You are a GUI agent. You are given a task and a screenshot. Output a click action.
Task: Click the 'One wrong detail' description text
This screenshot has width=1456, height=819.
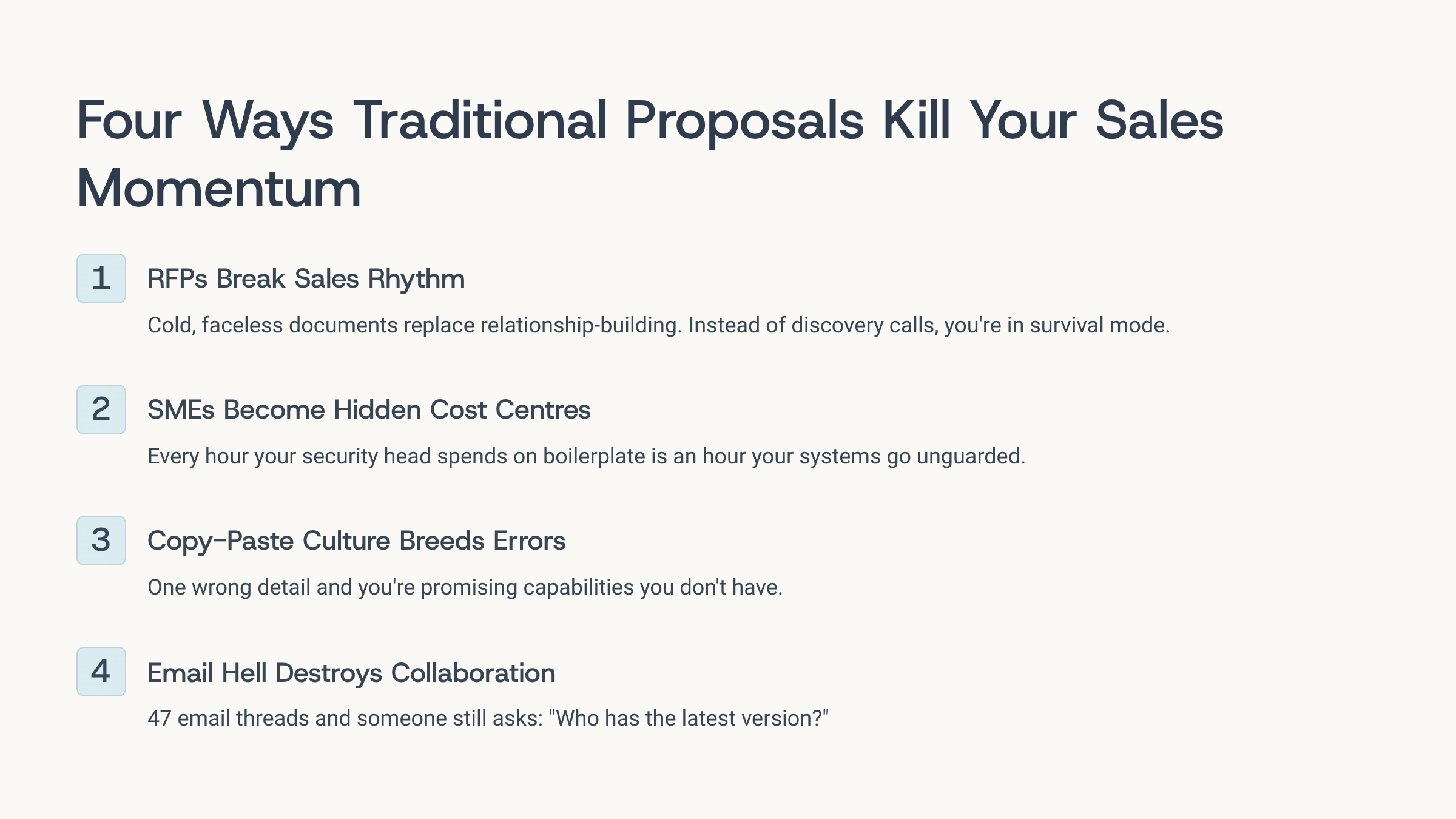pos(465,588)
